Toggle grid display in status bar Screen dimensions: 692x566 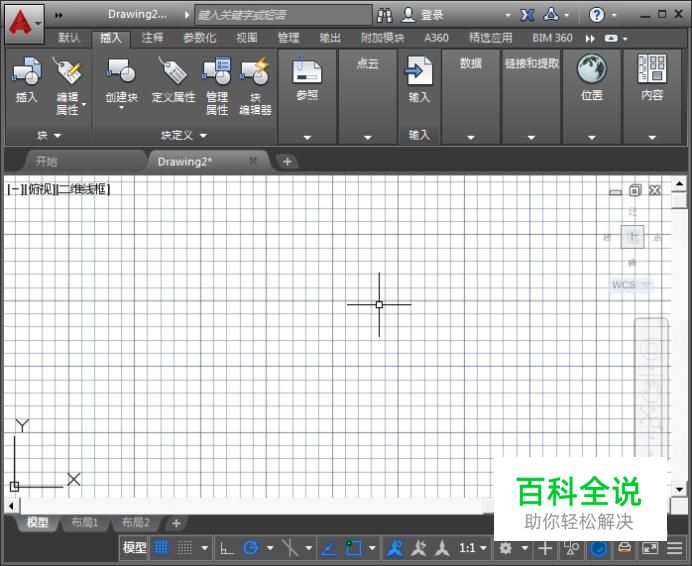(x=161, y=548)
